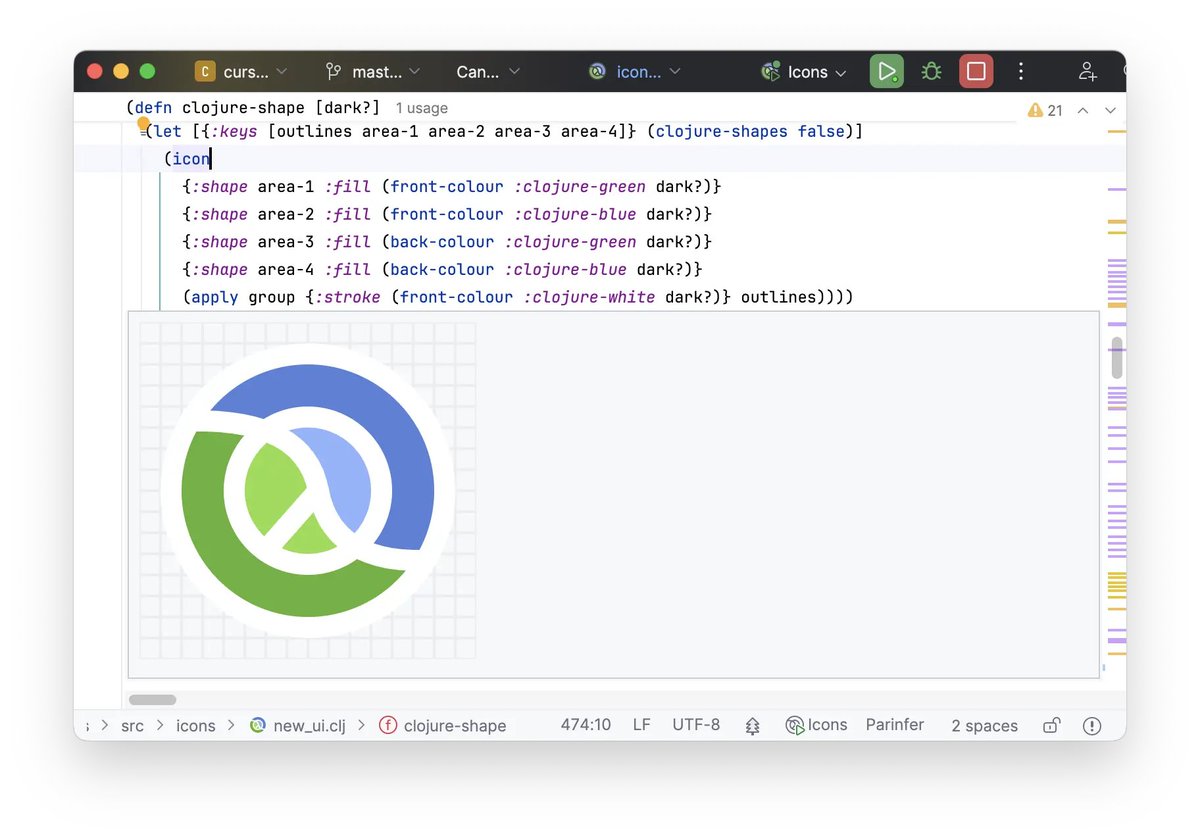
Task: Open the Can... dropdown in title bar
Action: (x=488, y=71)
